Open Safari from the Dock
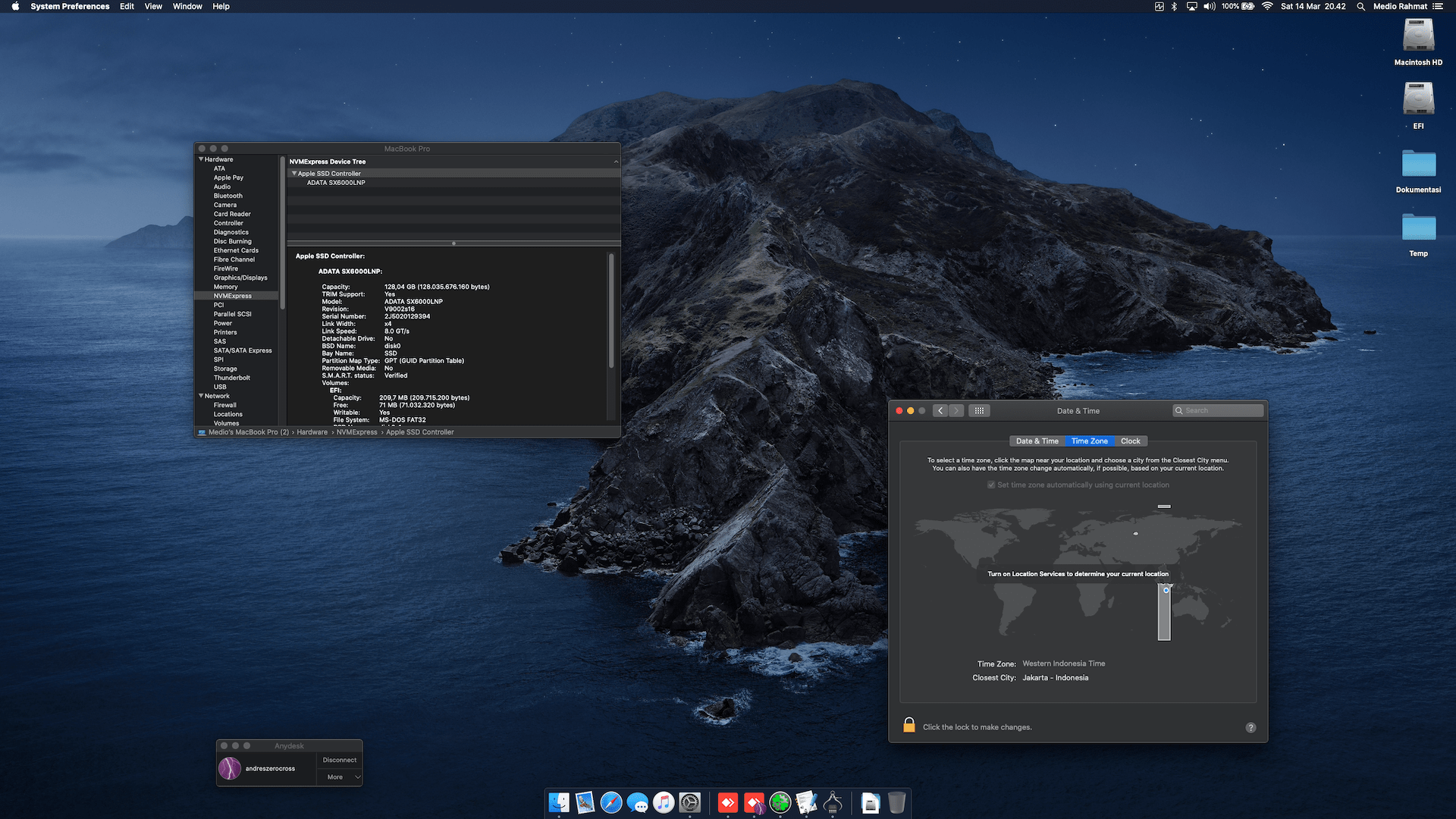Screen dimensions: 1456x819 pos(611,802)
